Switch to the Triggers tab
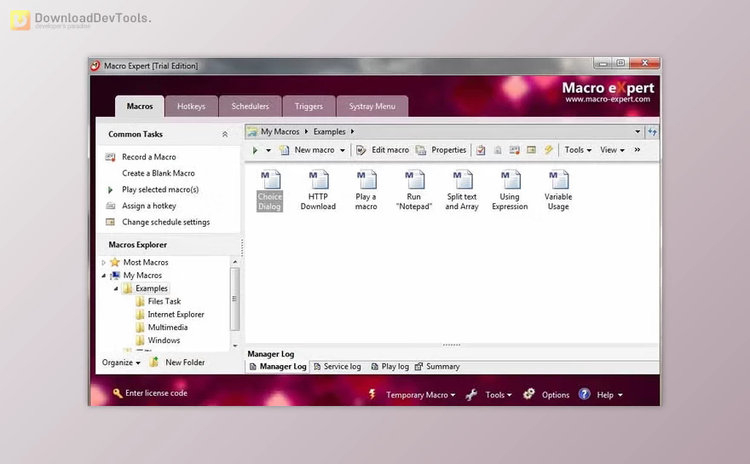750x464 pixels. [309, 106]
